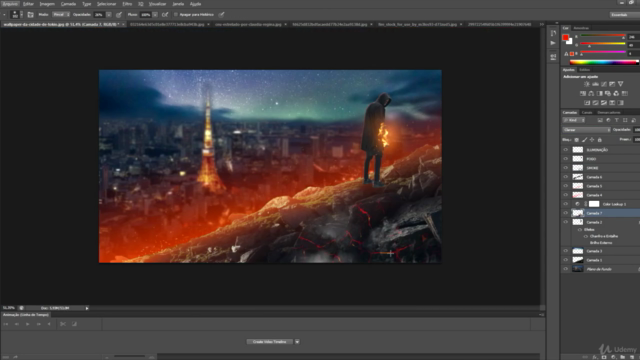Filter layers by pixel type
640x360 pixels.
[x=600, y=120]
